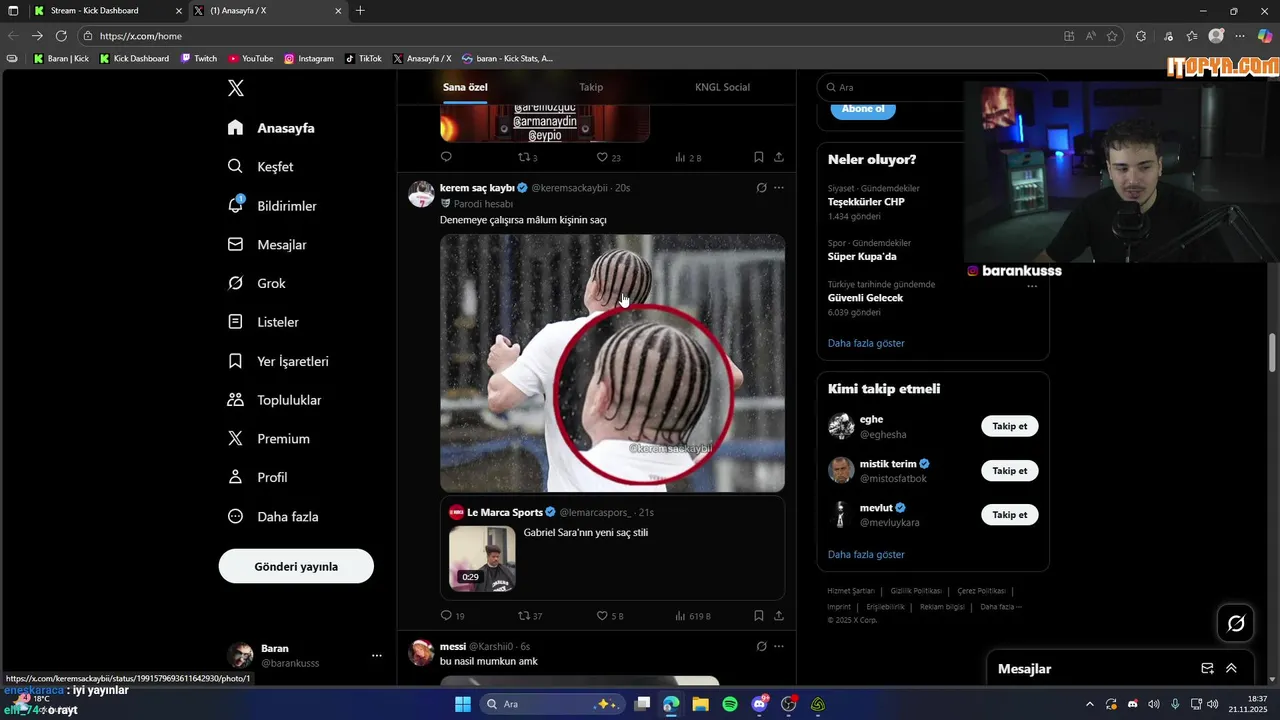
Task: Open the braided hair photo
Action: click(x=613, y=363)
